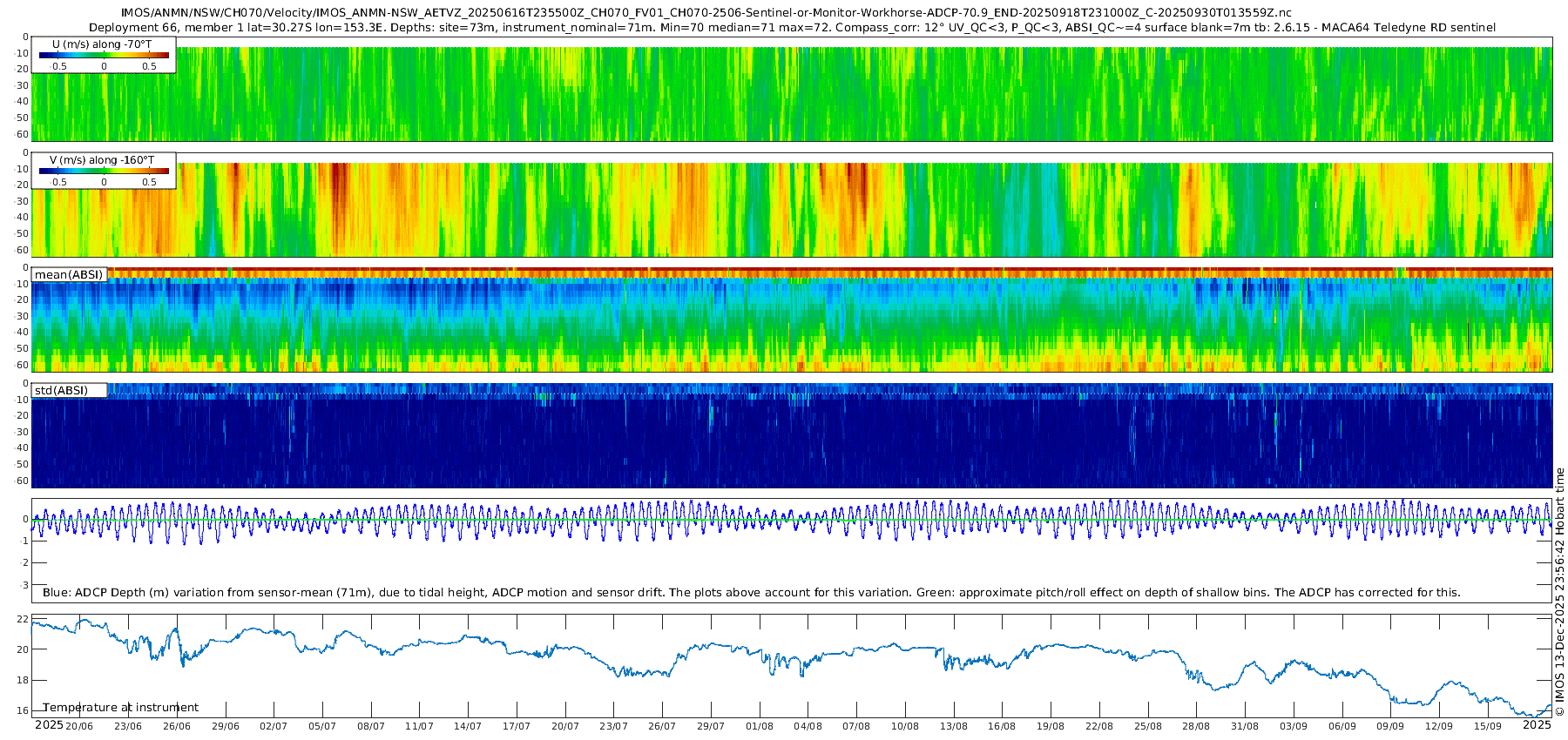Click the 22 degree temperature axis tick
The height and width of the screenshot is (740, 1568).
(x=23, y=620)
